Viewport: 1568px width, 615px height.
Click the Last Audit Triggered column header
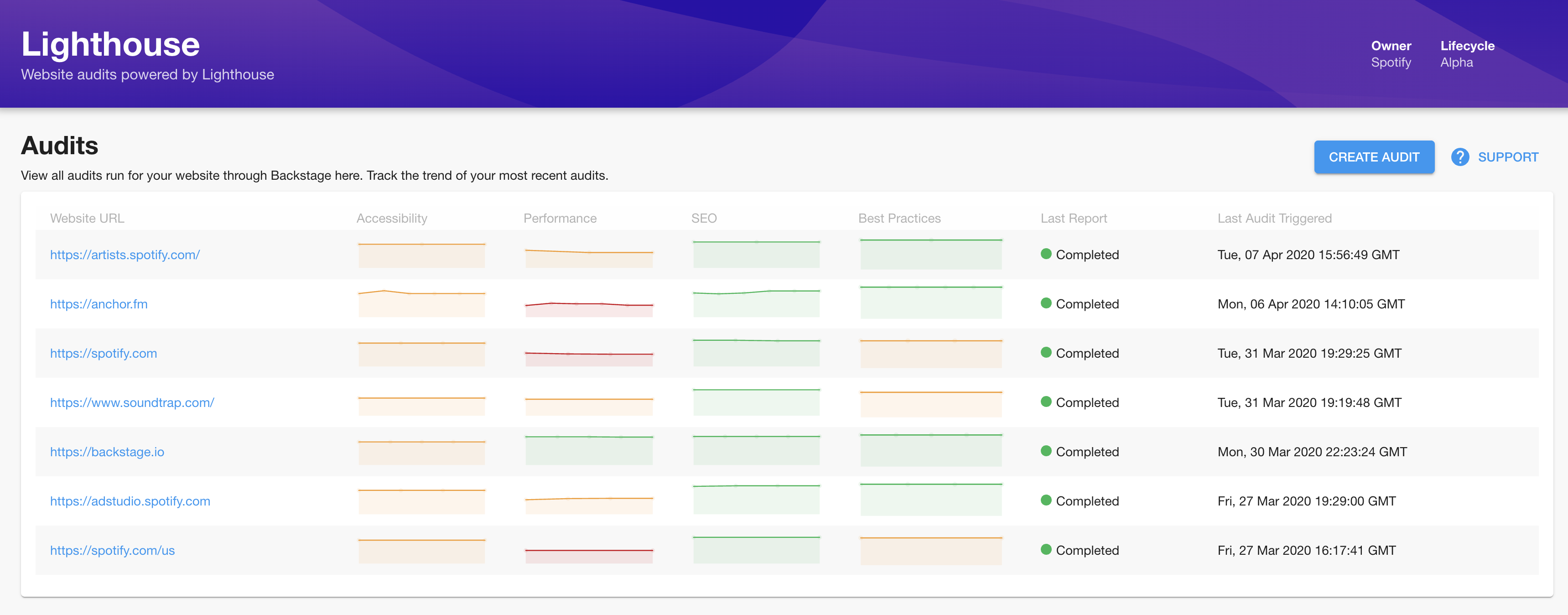(x=1274, y=219)
